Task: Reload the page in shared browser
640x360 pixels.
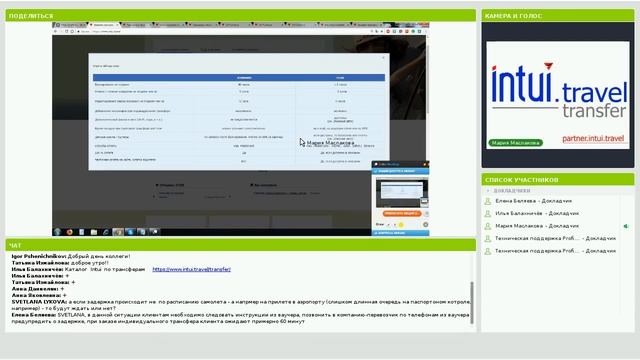Action: pos(67,31)
